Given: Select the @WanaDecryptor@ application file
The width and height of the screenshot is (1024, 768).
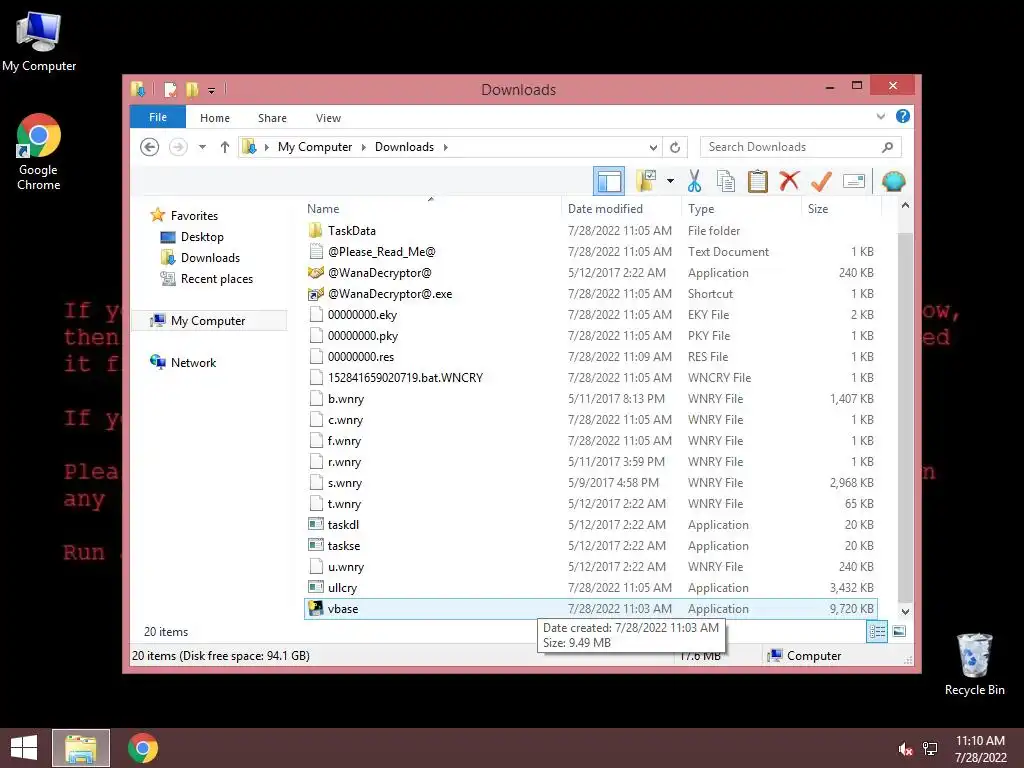Looking at the screenshot, I should coord(591,272).
